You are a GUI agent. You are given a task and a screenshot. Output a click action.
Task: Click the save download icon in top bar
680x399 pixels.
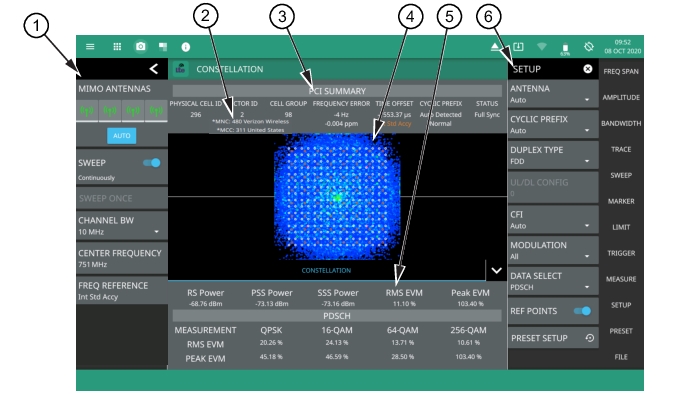click(518, 46)
